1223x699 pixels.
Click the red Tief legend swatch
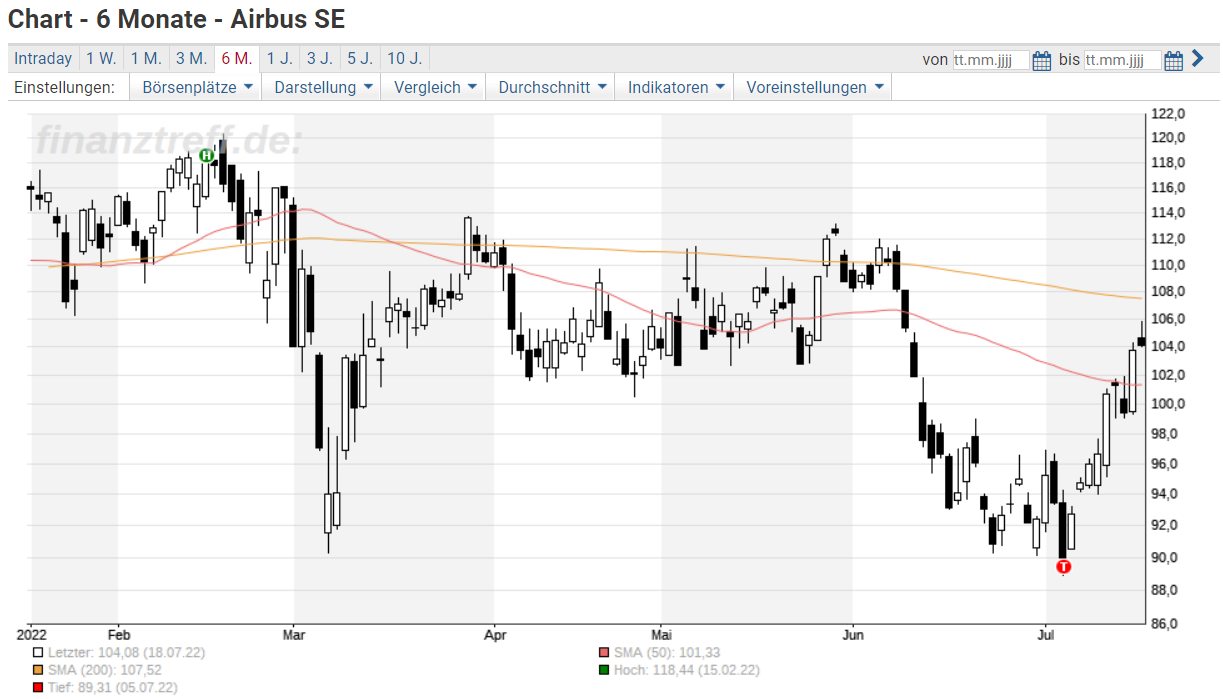pos(38,687)
